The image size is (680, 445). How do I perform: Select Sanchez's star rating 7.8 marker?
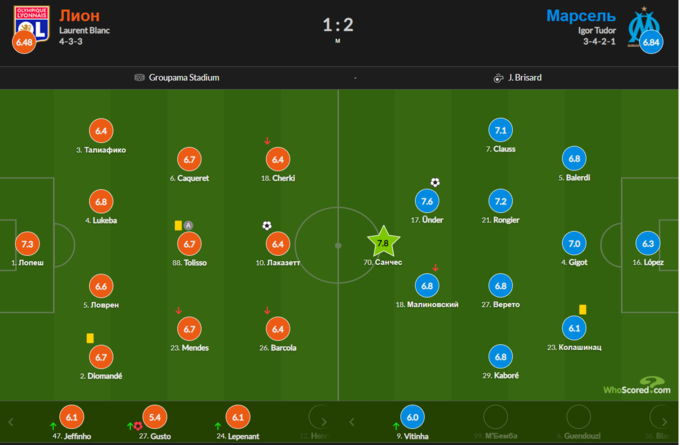(382, 242)
